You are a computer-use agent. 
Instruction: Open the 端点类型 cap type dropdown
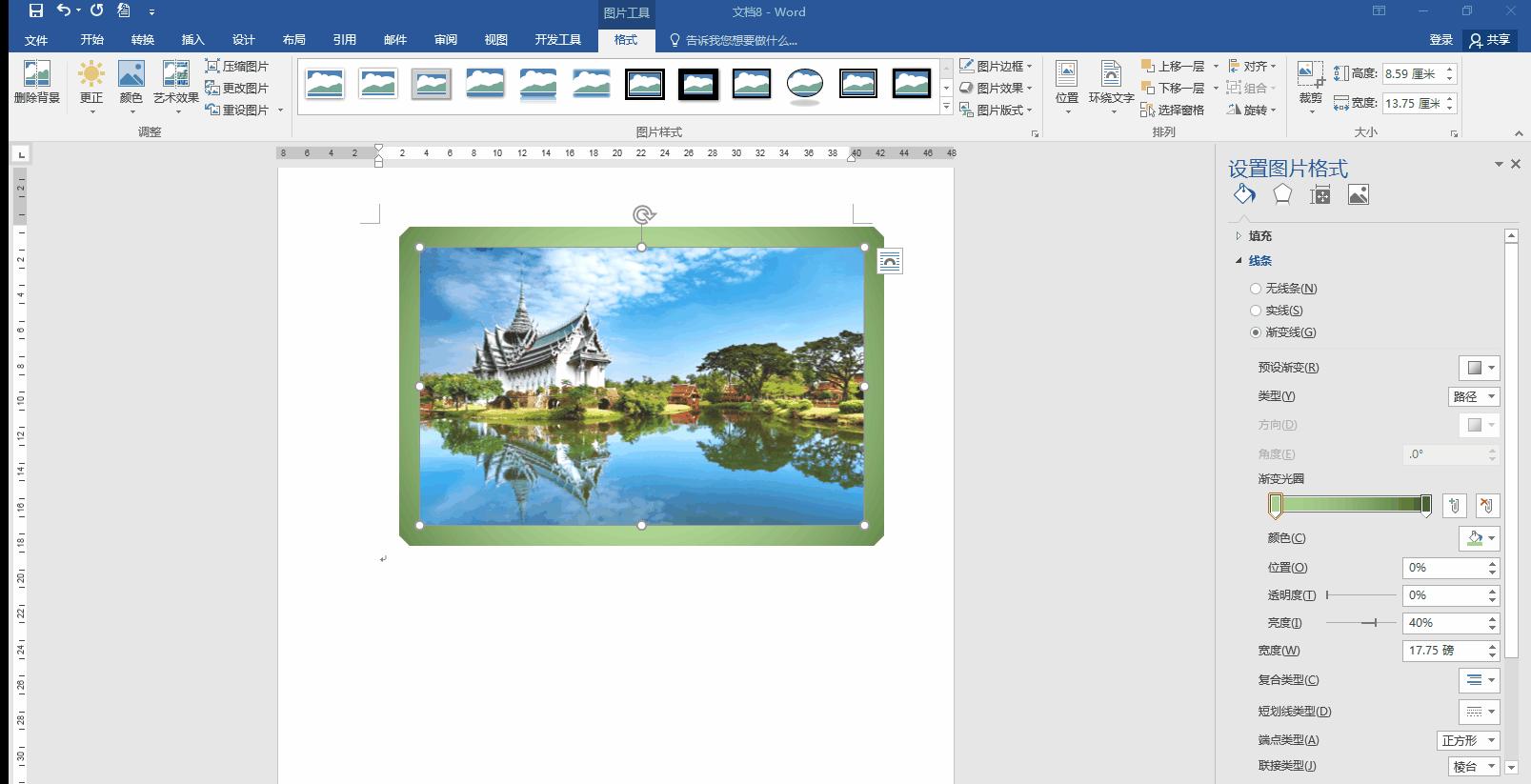click(1467, 741)
